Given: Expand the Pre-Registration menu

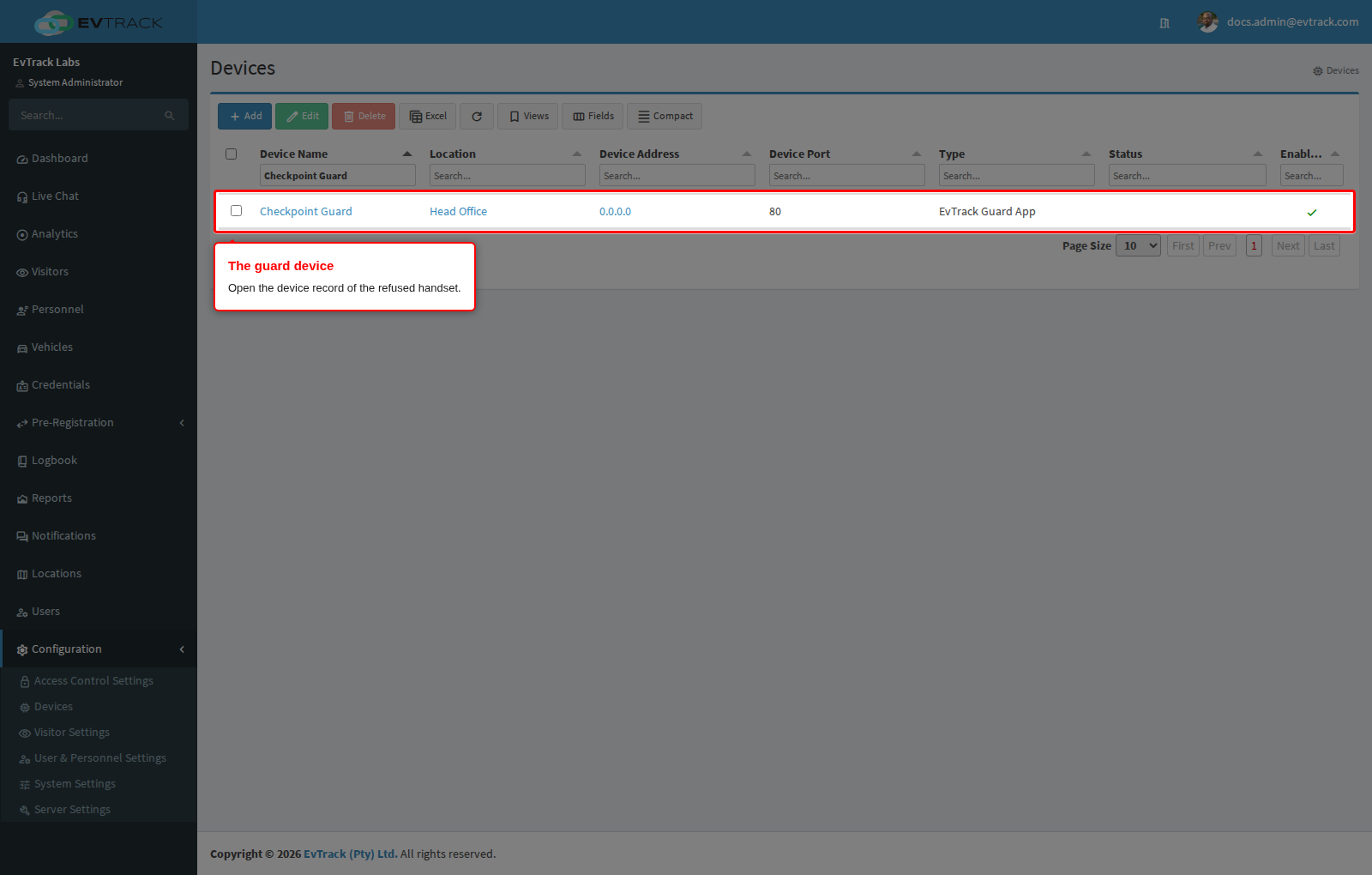Looking at the screenshot, I should [x=99, y=423].
